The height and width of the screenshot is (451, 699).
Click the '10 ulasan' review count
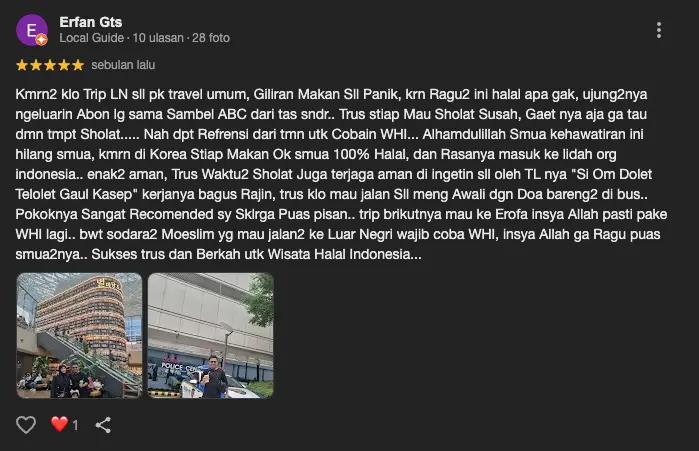[158, 38]
